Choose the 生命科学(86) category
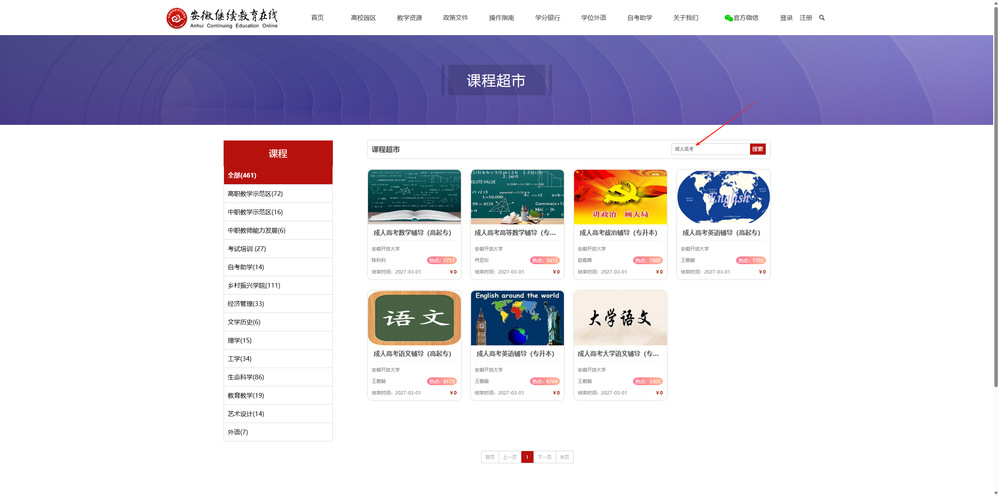The image size is (999, 496). [246, 377]
